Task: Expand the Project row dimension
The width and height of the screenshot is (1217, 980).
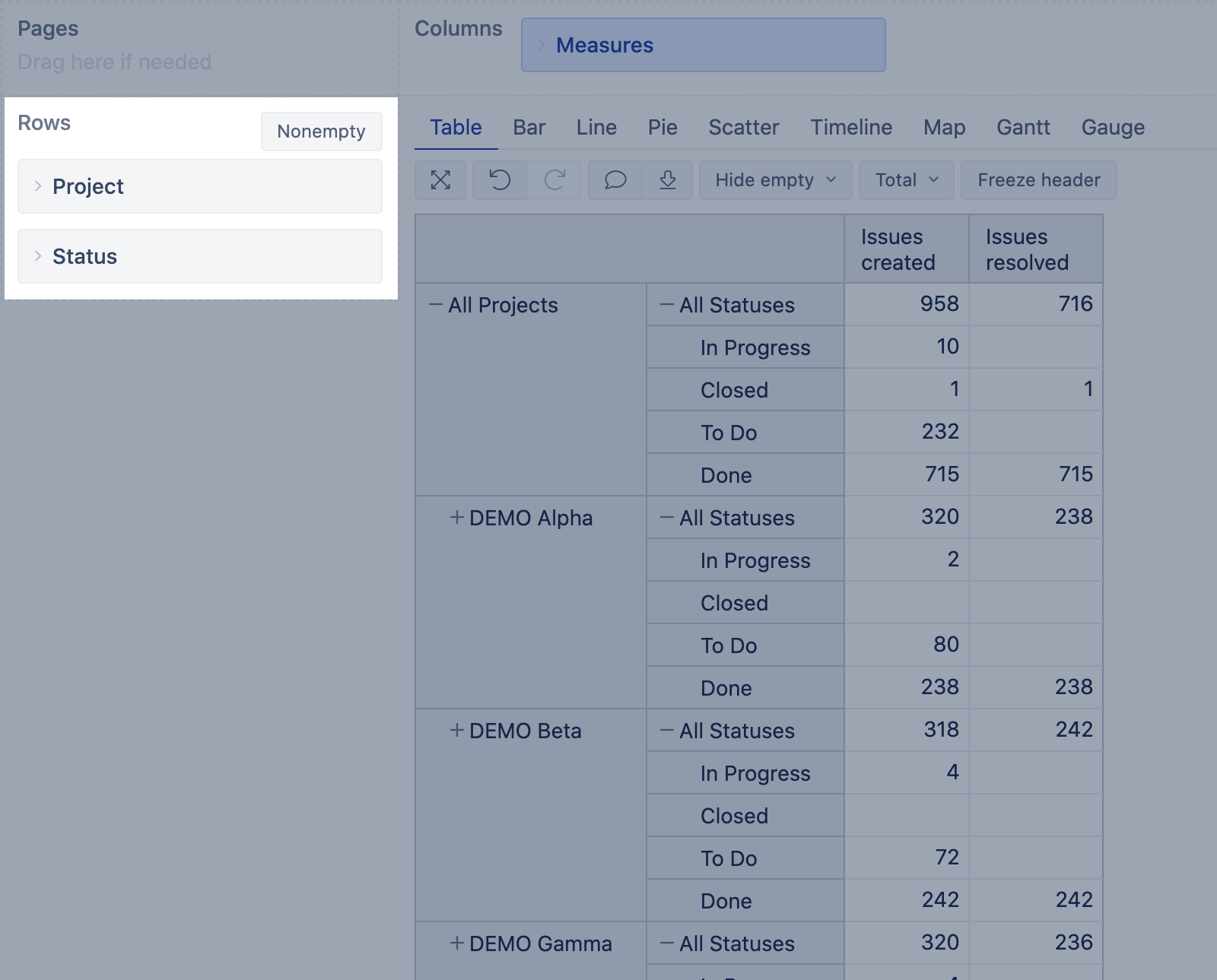Action: 37,186
